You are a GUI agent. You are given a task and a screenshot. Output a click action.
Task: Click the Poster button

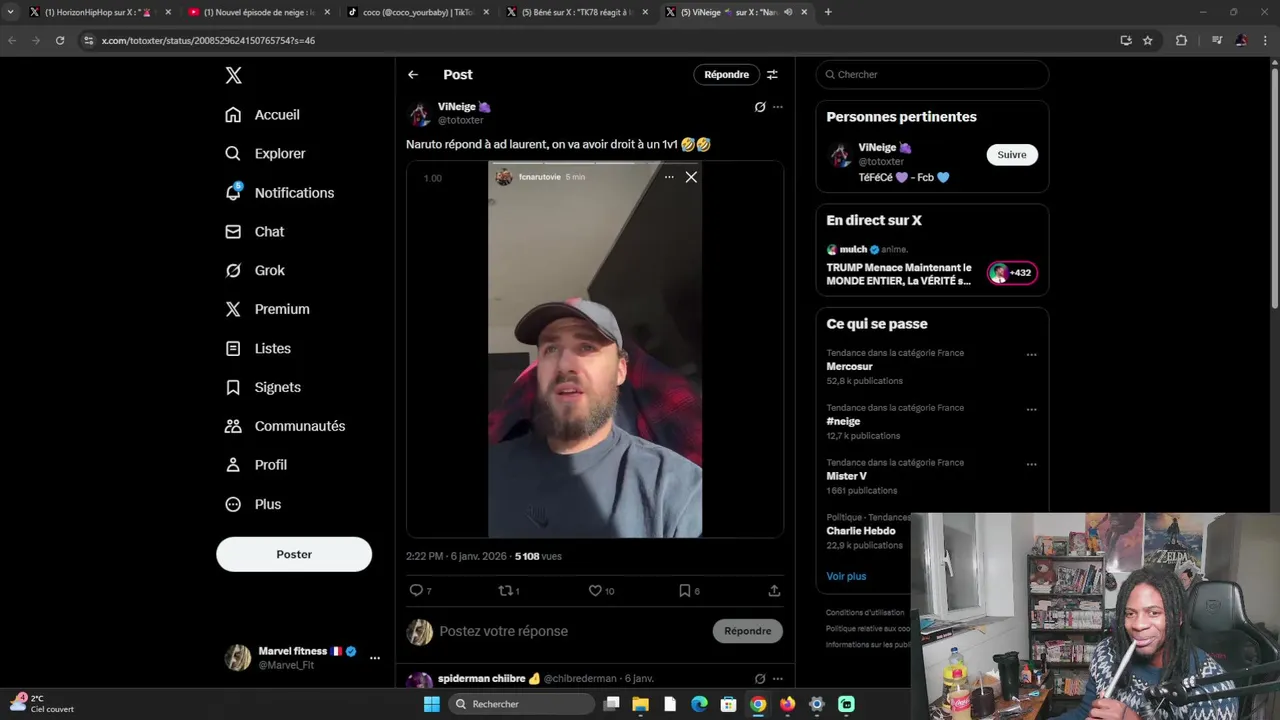click(294, 554)
